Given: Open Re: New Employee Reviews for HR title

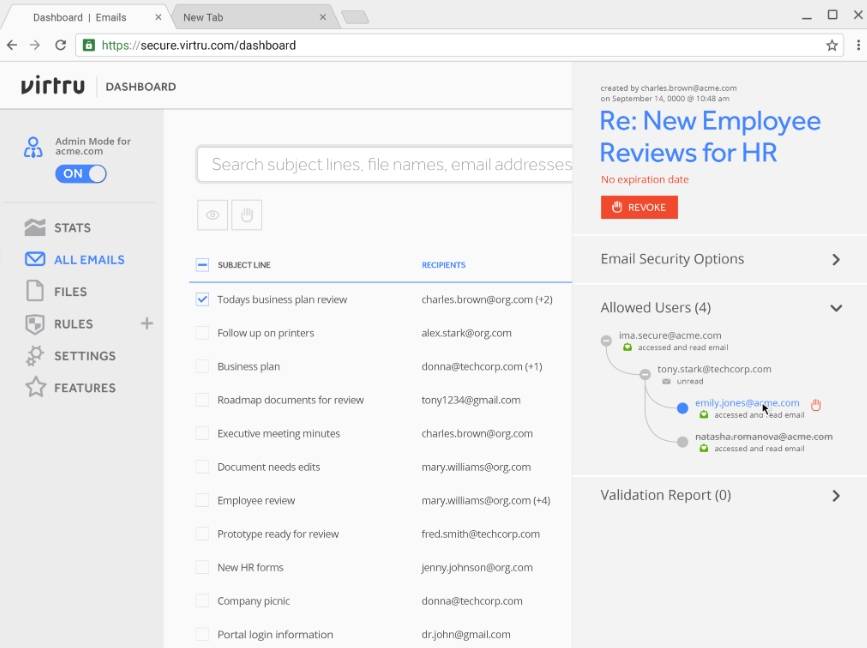Looking at the screenshot, I should (711, 137).
